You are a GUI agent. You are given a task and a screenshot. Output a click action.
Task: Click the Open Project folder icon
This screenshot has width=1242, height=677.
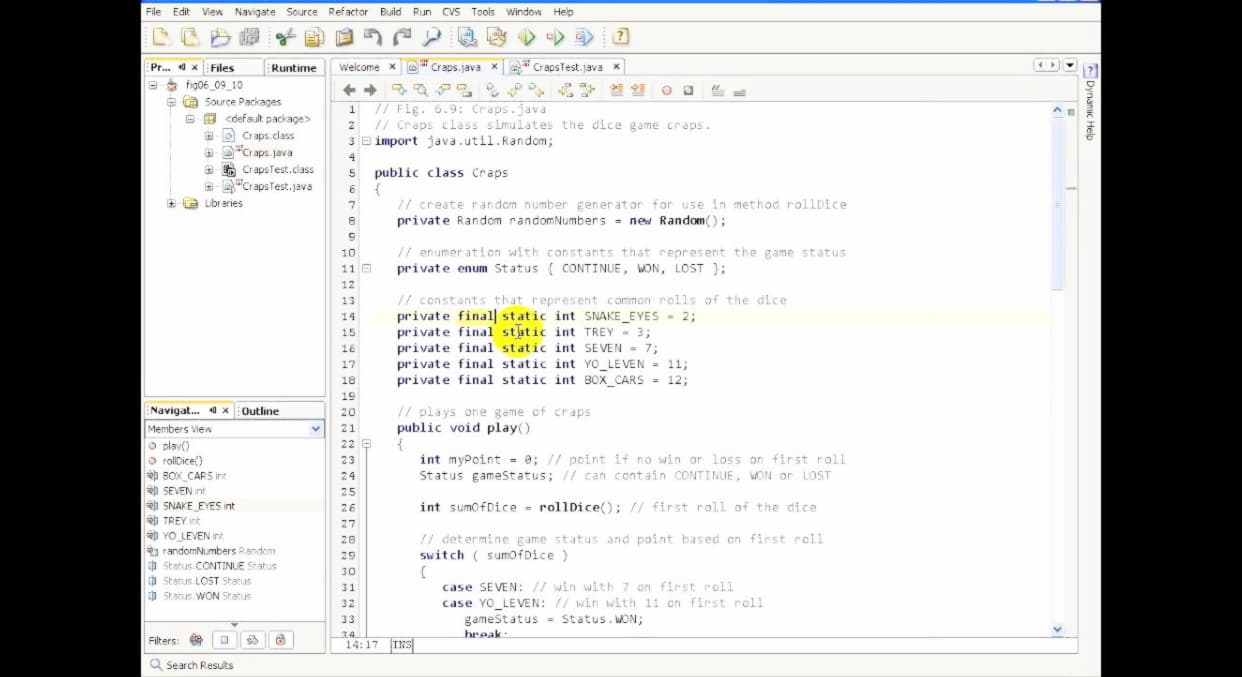click(x=220, y=37)
